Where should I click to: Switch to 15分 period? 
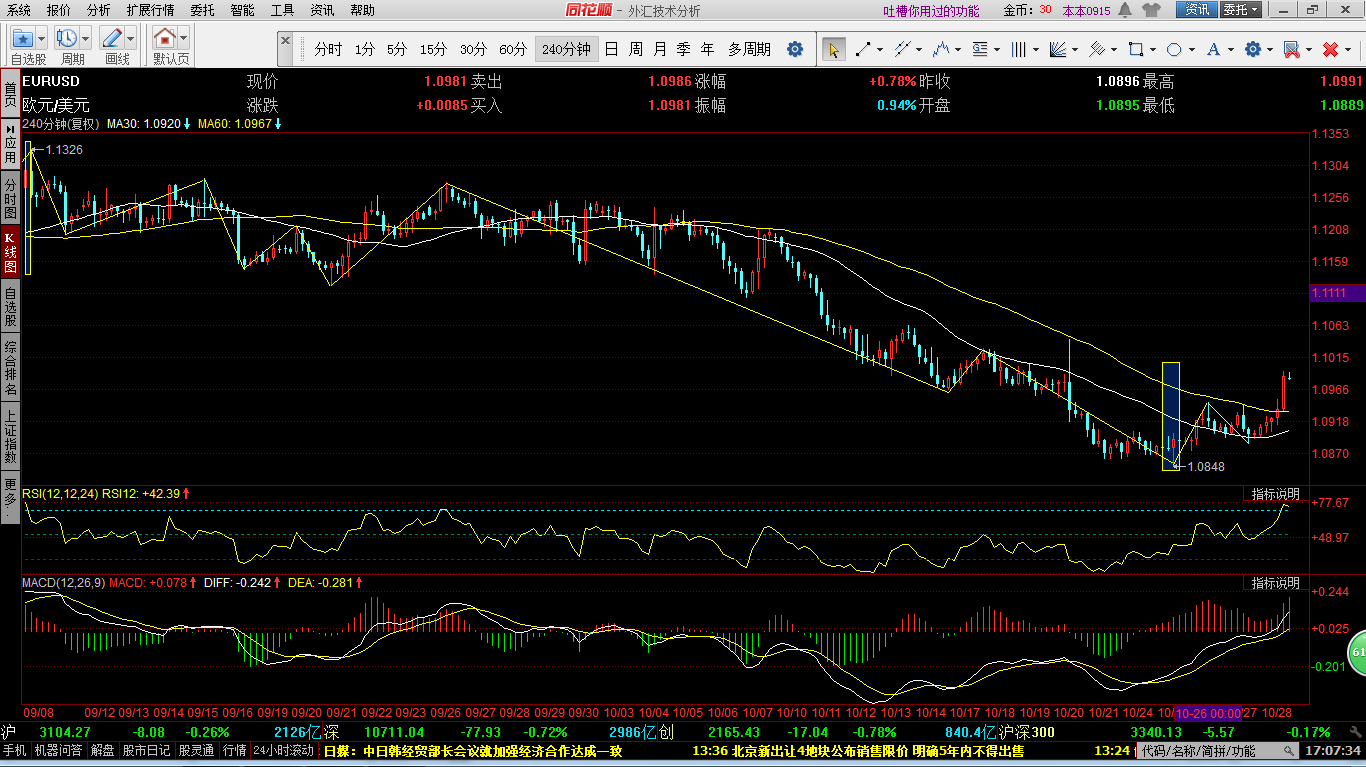(x=434, y=49)
